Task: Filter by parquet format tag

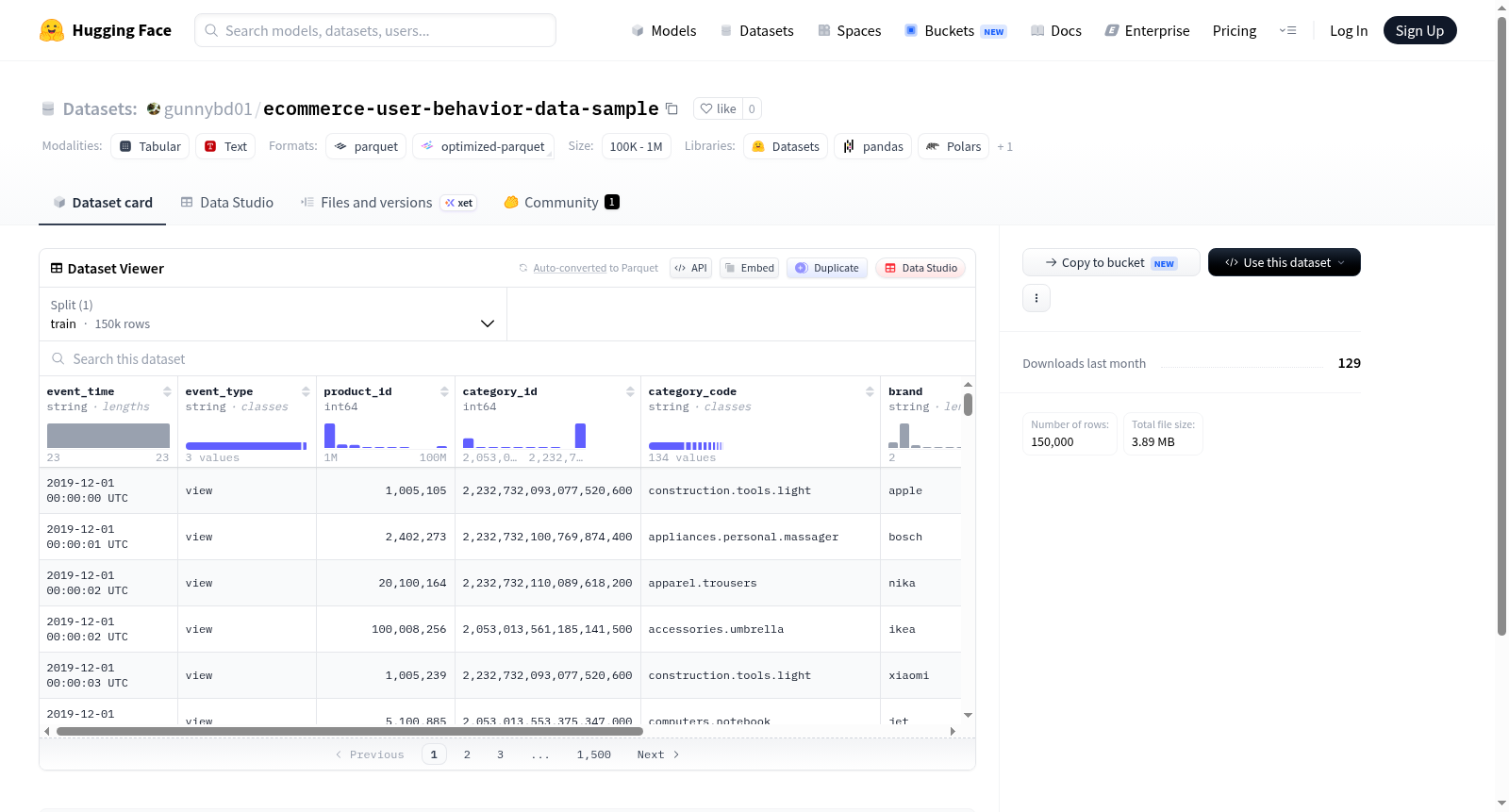Action: (x=366, y=146)
